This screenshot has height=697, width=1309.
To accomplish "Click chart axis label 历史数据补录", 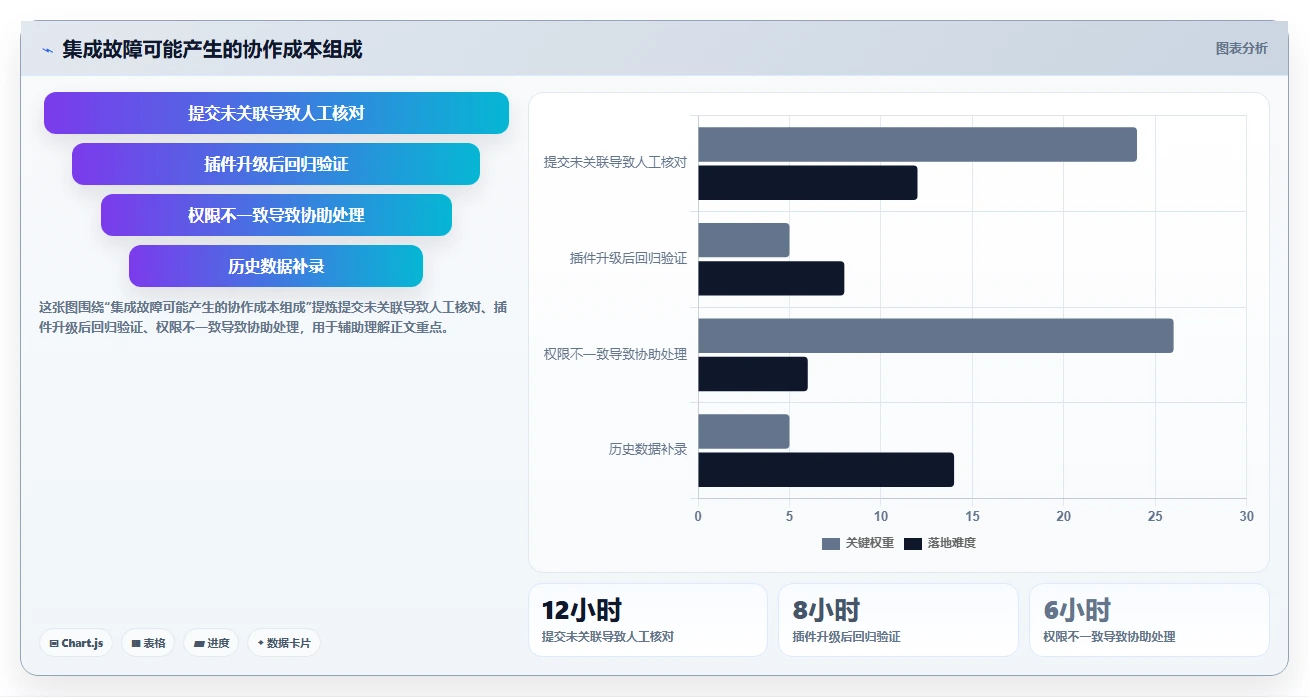I will (648, 449).
